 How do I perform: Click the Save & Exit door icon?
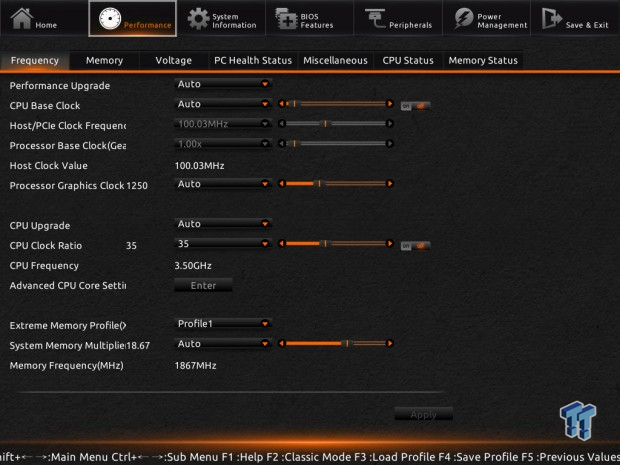tap(552, 19)
